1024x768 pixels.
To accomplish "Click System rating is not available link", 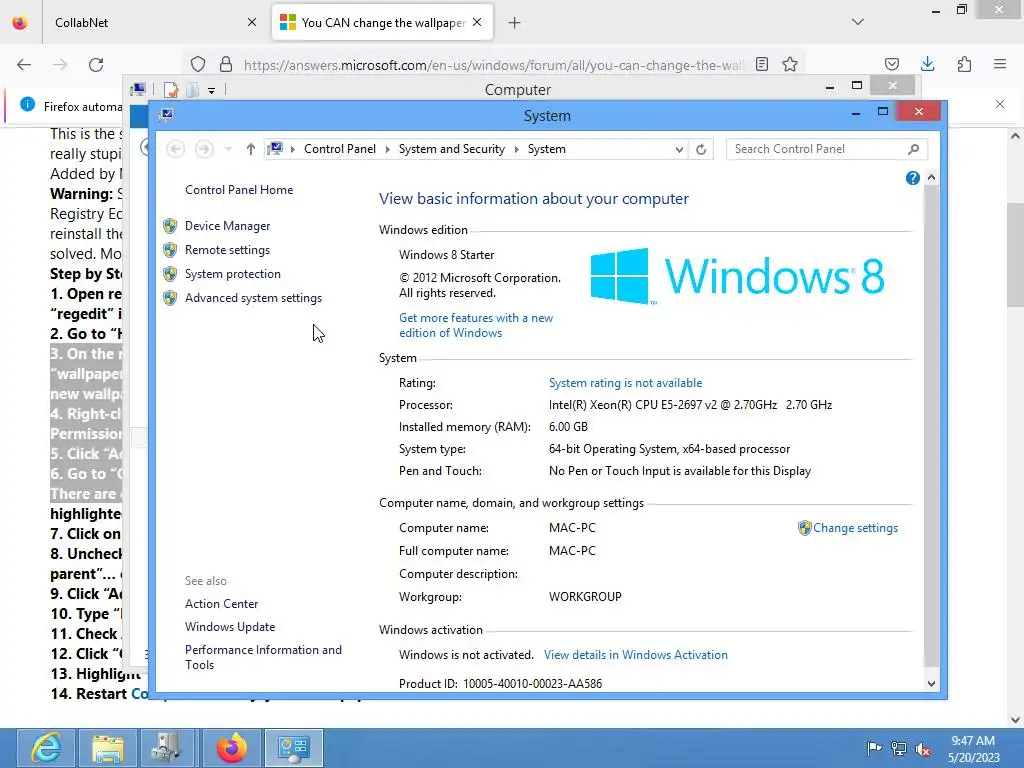I will 625,383.
